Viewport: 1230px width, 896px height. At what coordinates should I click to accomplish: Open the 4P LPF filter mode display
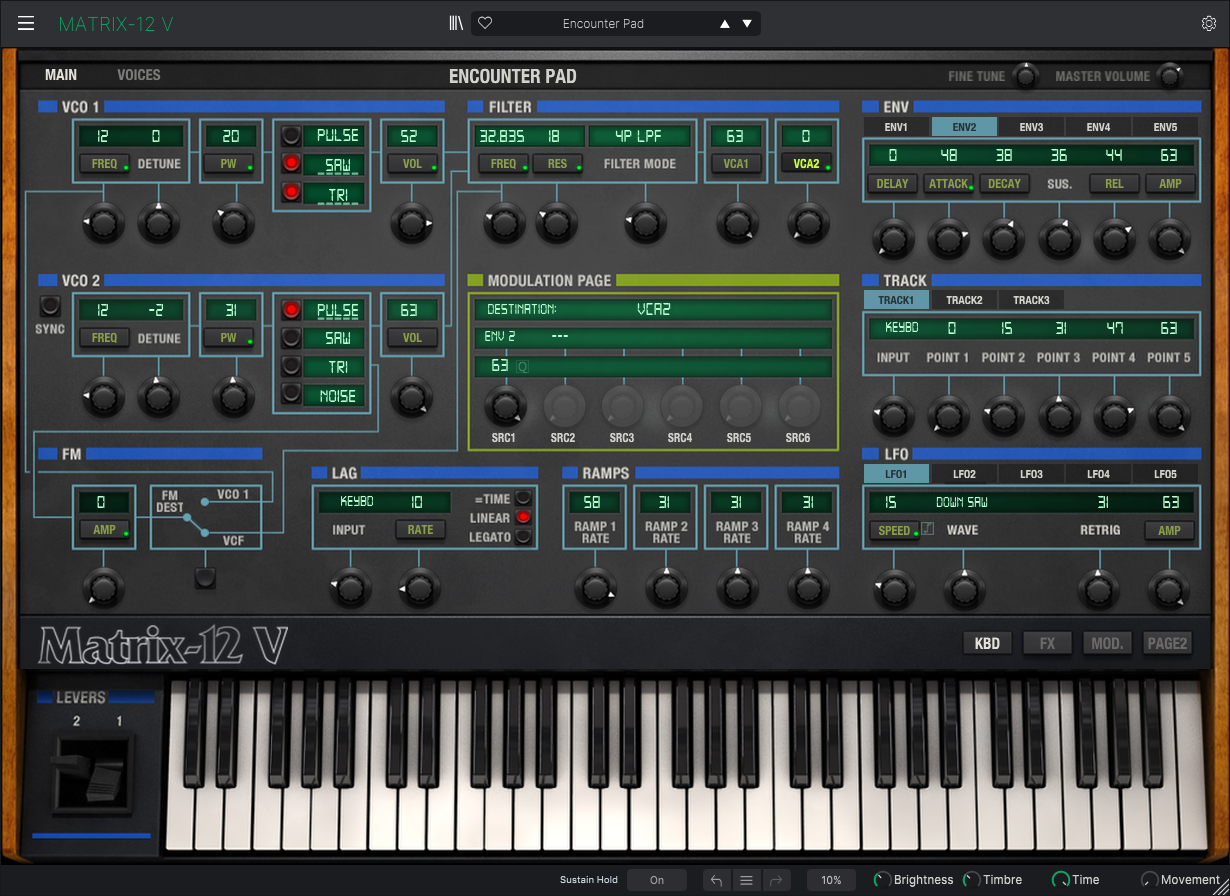point(640,136)
